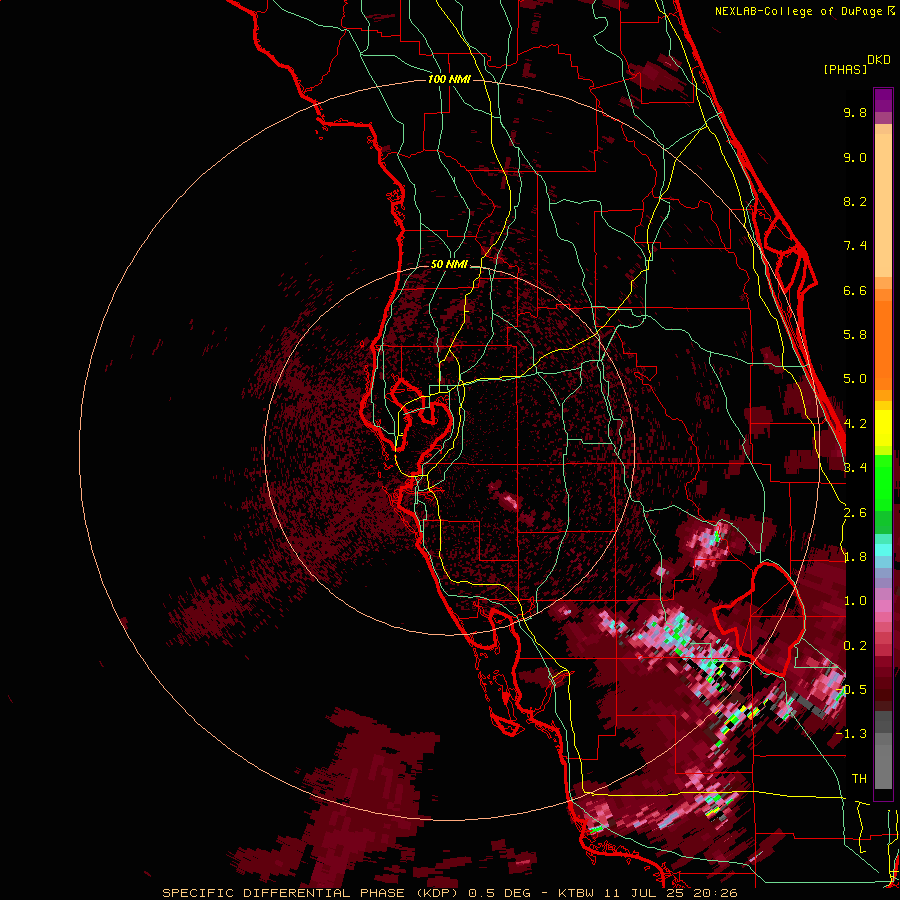This screenshot has height=900, width=900.
Task: Click the 100 NMI range ring label
Action: [x=449, y=79]
